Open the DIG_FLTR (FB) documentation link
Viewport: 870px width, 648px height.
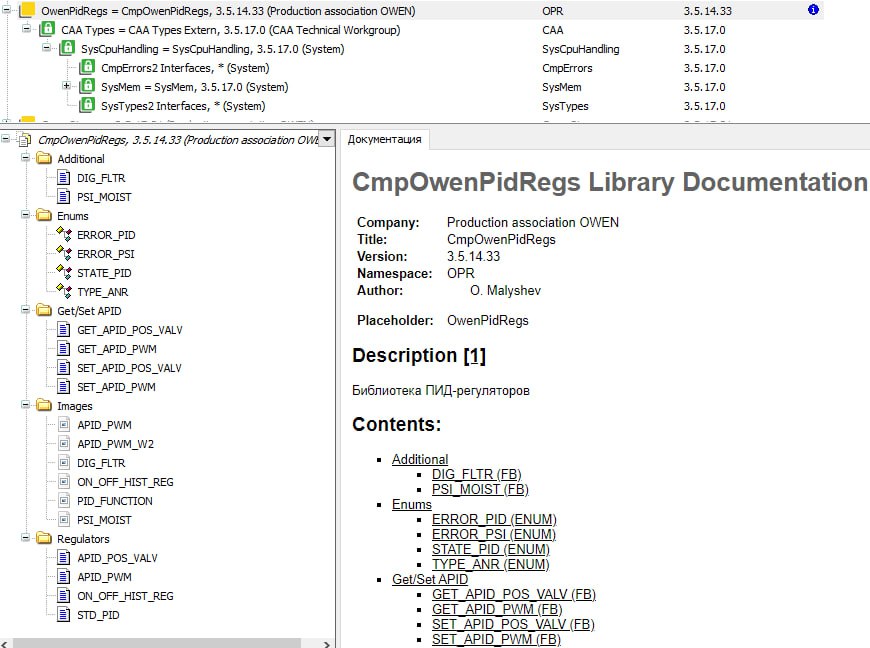coord(477,474)
